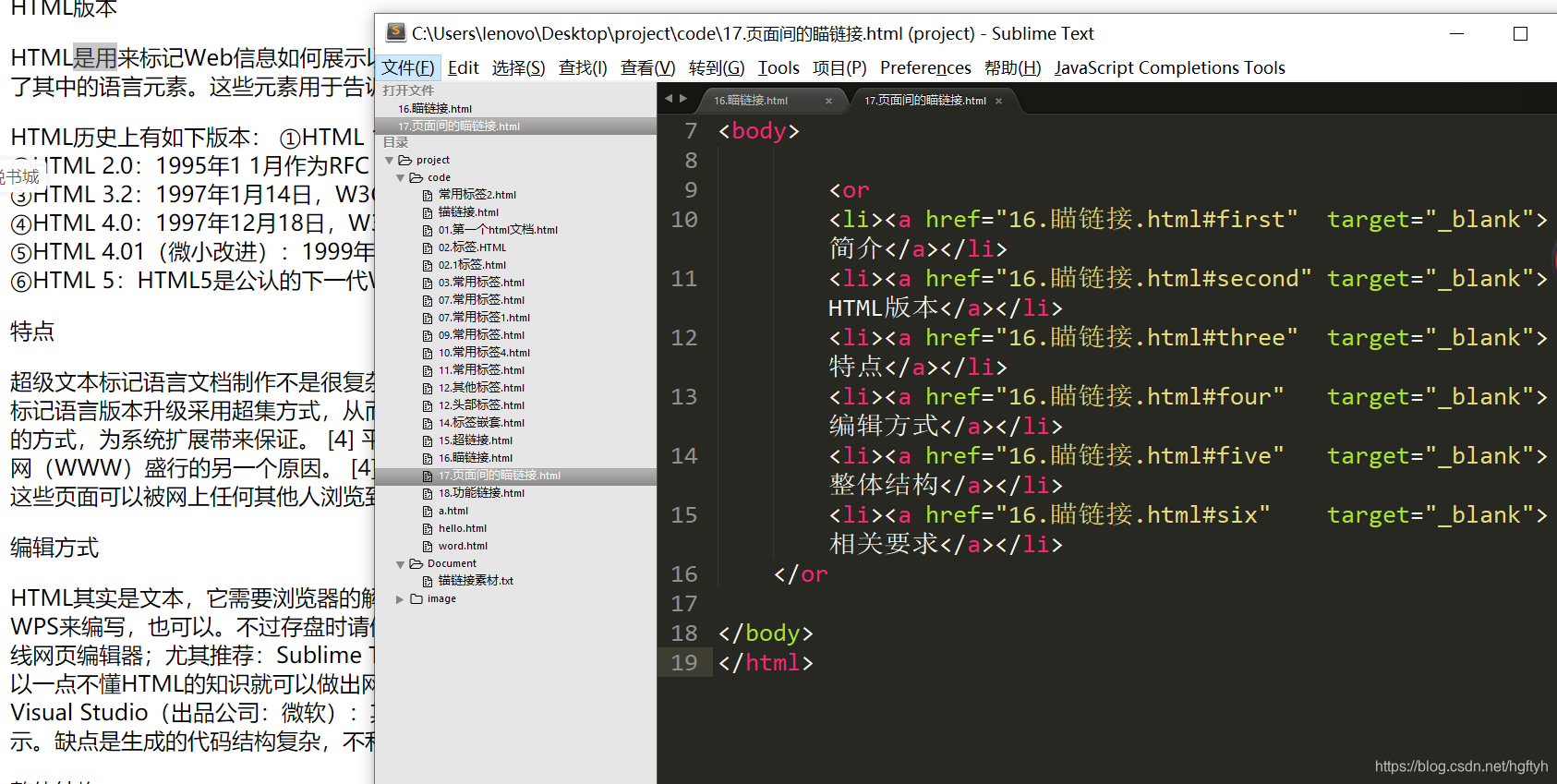This screenshot has height=784, width=1557.
Task: Open 11.常用标签.html in sidebar
Action: tap(481, 370)
